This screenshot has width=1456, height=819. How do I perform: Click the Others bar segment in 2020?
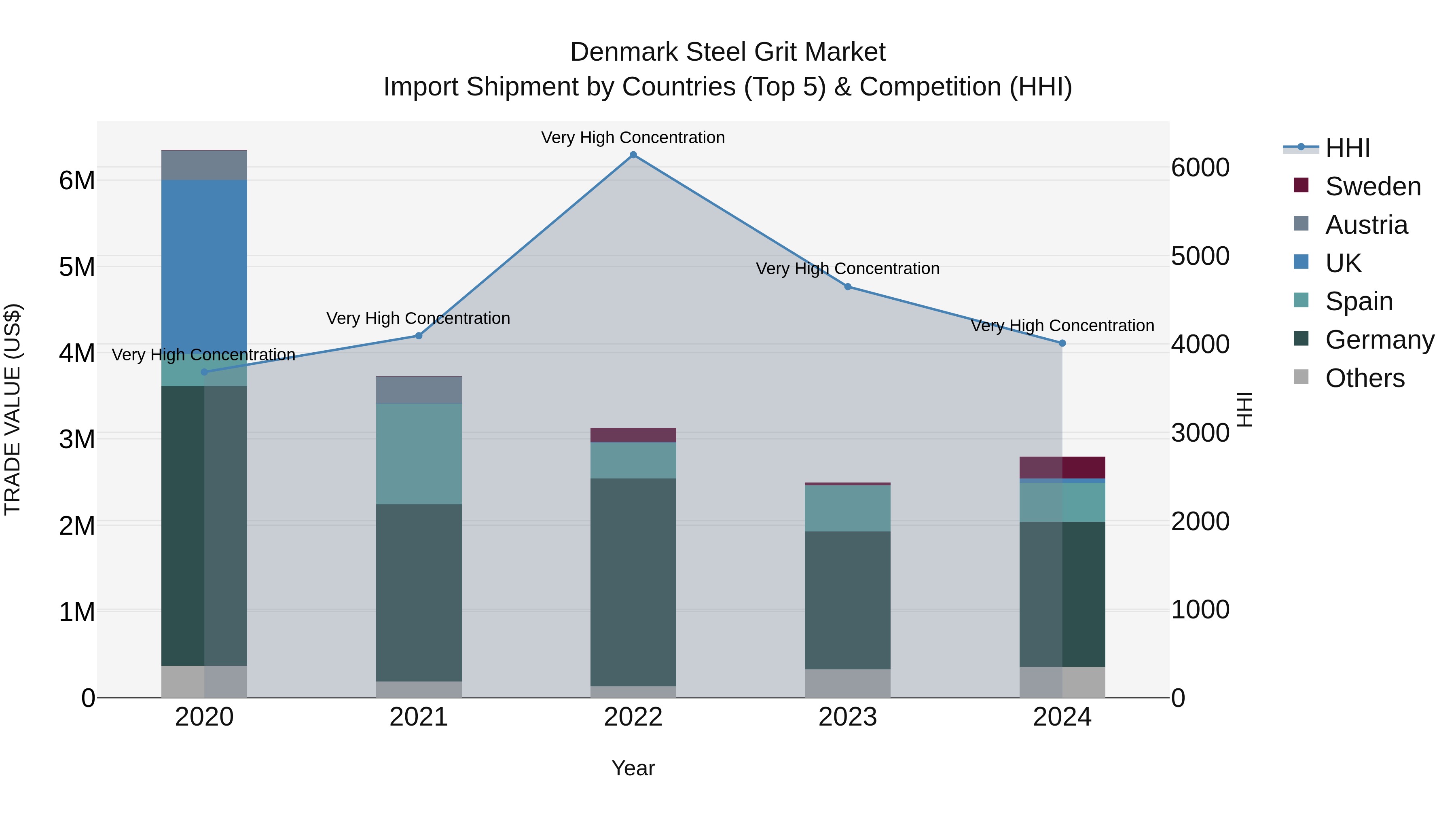click(x=204, y=681)
